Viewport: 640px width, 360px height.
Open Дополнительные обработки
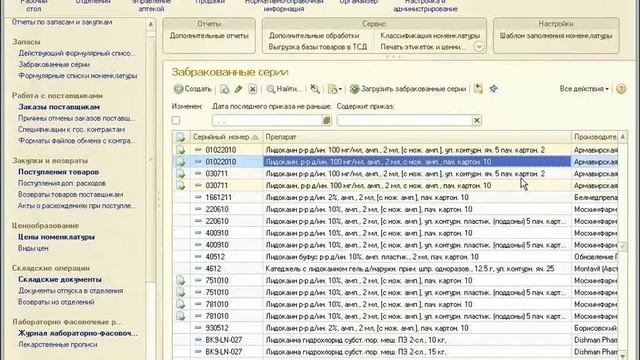coord(314,36)
